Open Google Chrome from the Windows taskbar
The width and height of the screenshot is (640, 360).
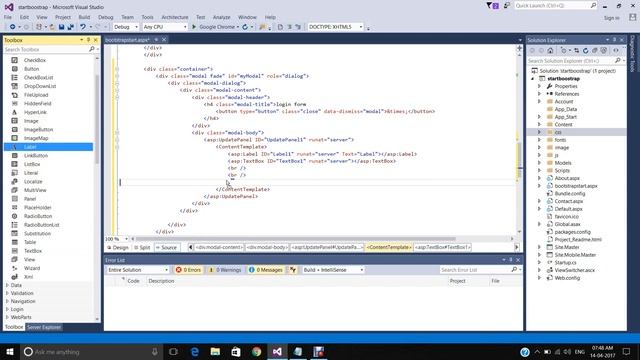[256, 351]
